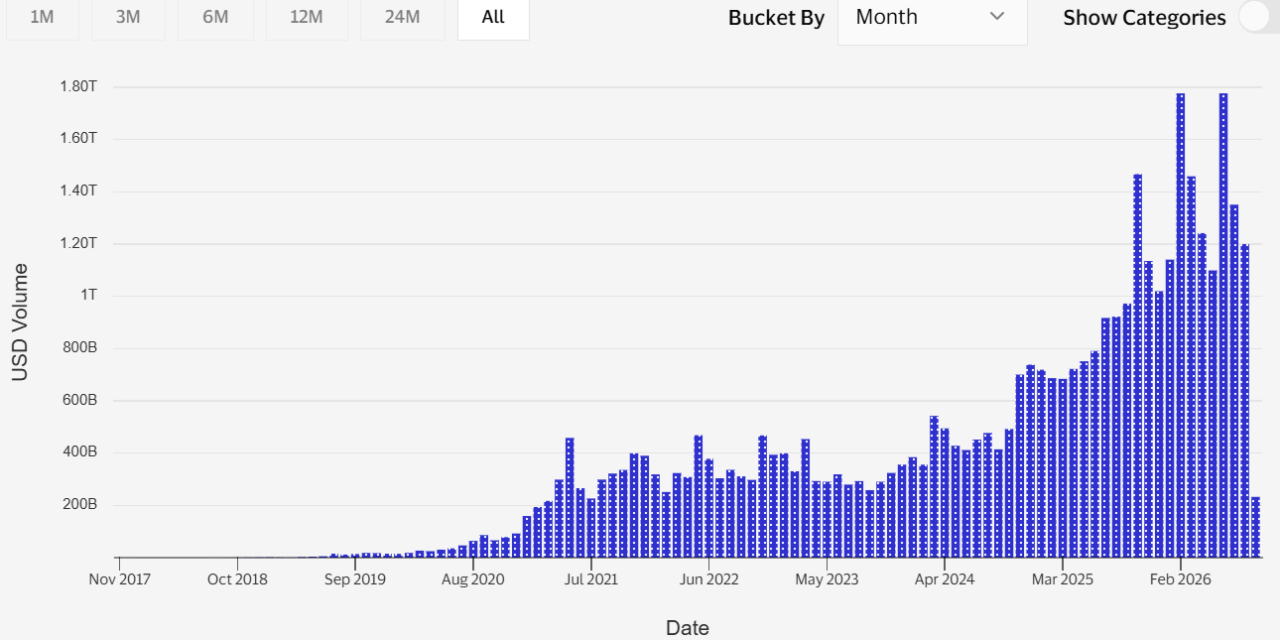
Task: Click the 1.60T y-axis label
Action: point(78,138)
